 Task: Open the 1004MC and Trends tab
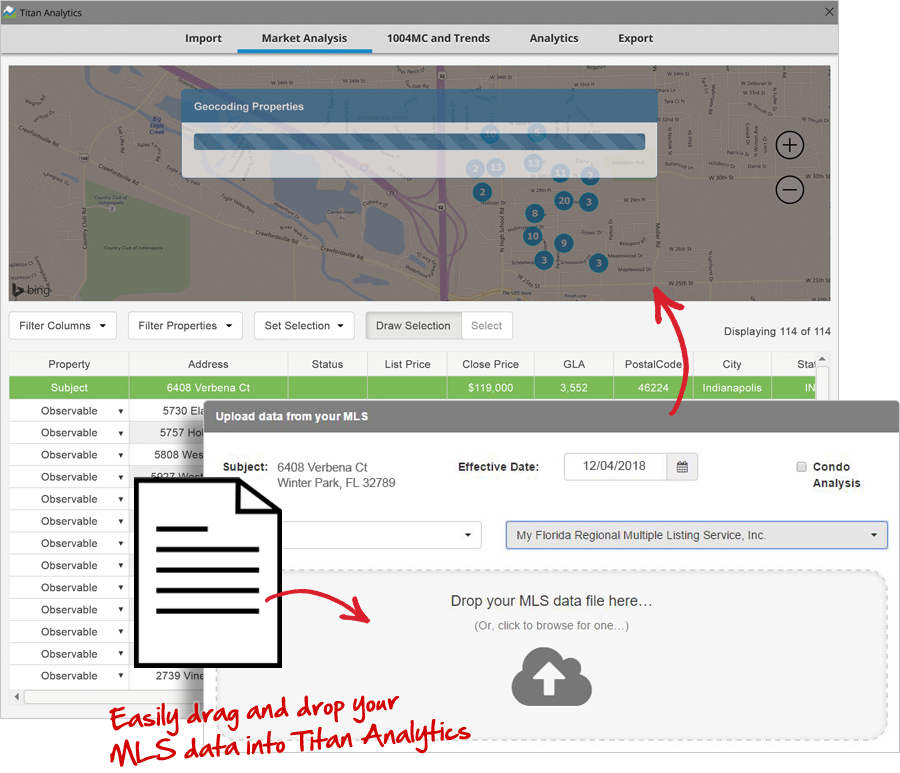438,38
